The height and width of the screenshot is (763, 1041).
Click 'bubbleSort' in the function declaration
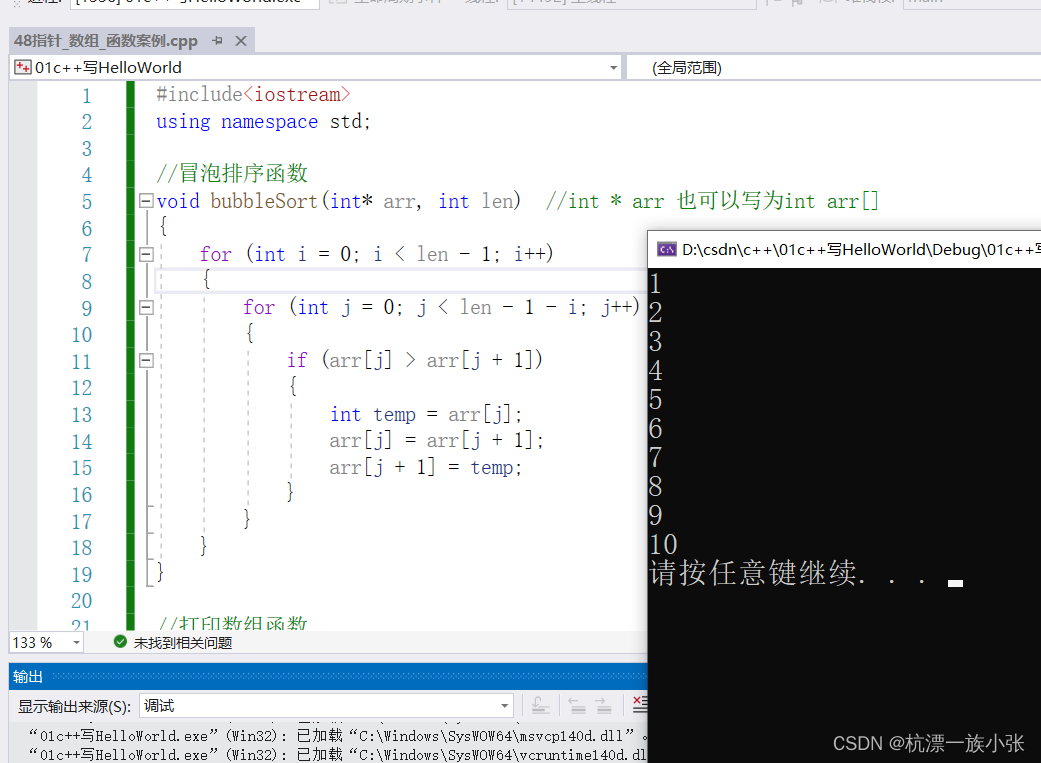264,201
